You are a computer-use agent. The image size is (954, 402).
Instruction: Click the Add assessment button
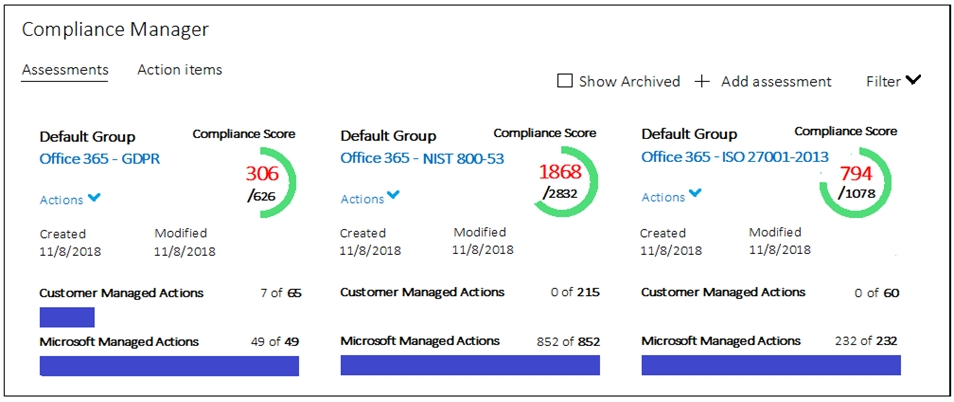tap(764, 81)
